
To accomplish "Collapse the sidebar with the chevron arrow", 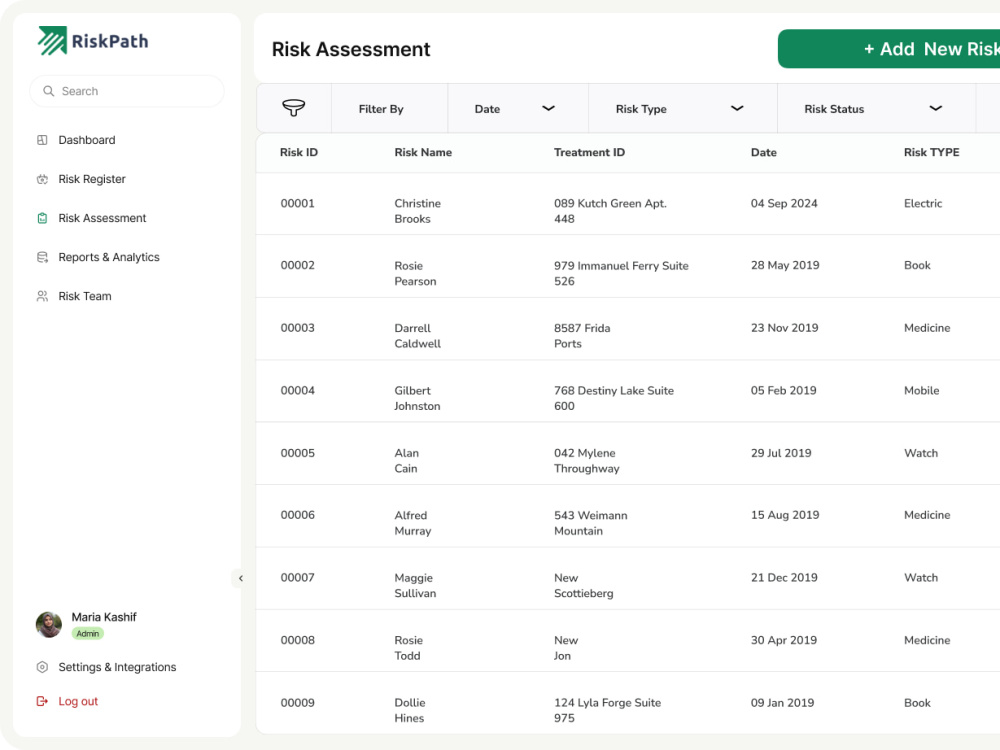I will (240, 578).
